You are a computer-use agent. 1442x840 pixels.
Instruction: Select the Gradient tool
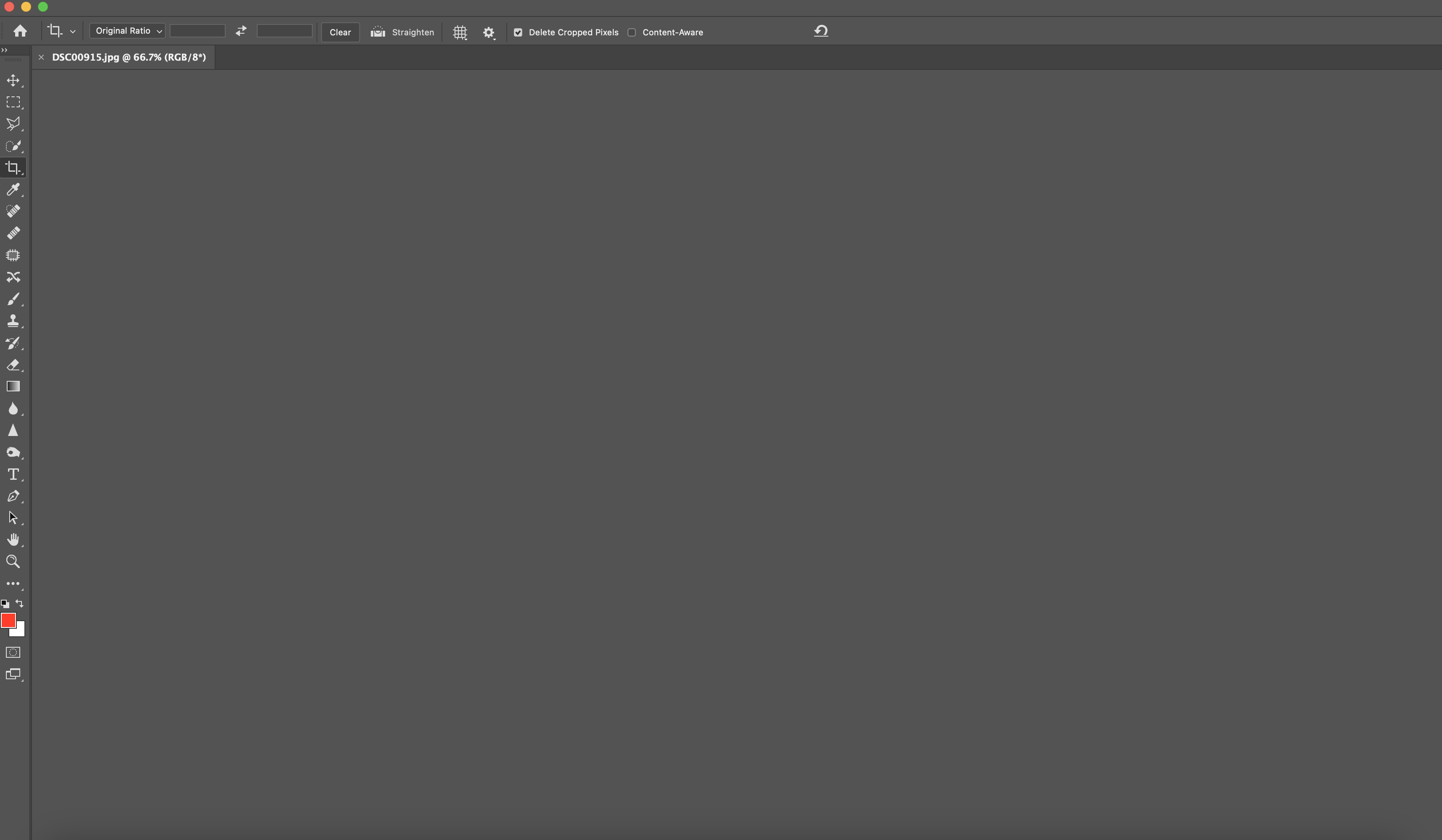(14, 386)
